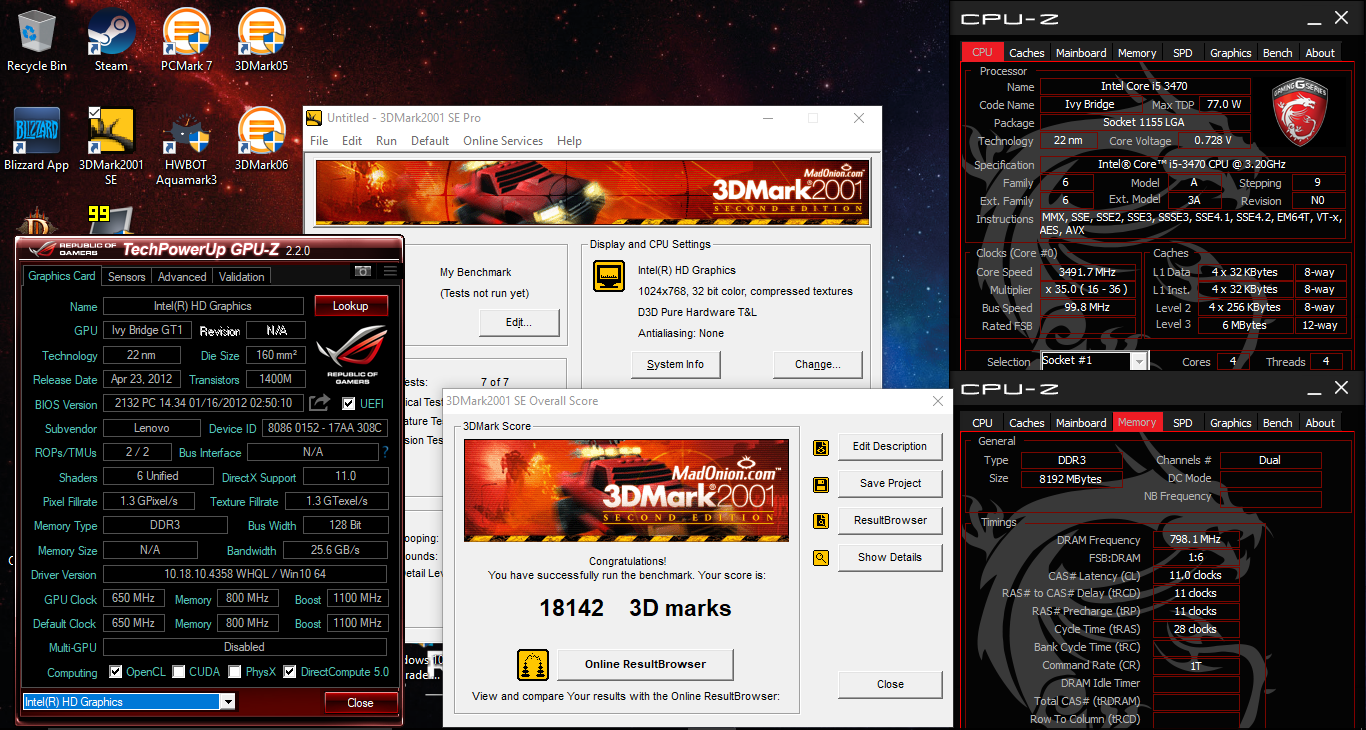1366x730 pixels.
Task: Click the Save Project button
Action: pyautogui.click(x=890, y=484)
